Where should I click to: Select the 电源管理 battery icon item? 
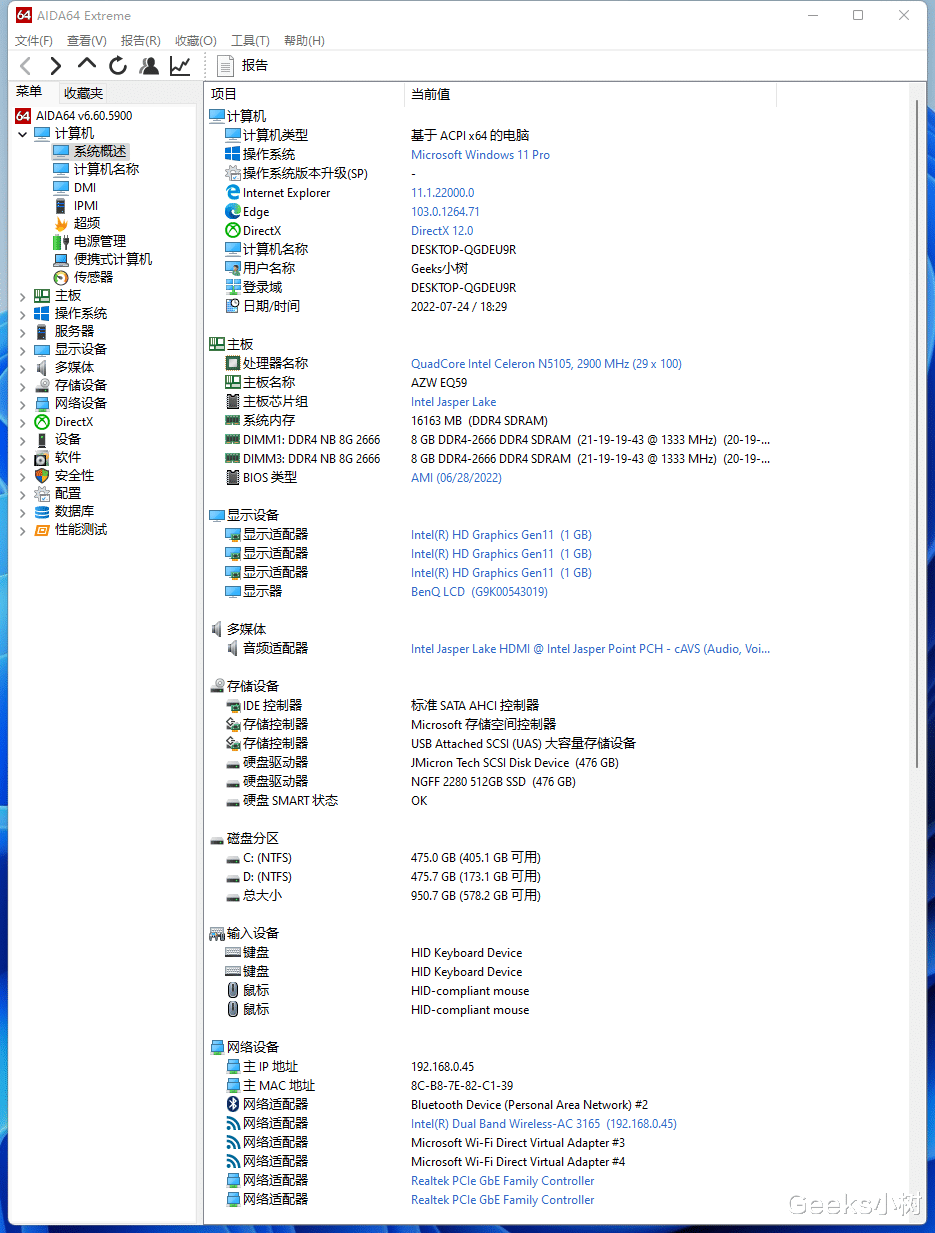click(x=61, y=242)
